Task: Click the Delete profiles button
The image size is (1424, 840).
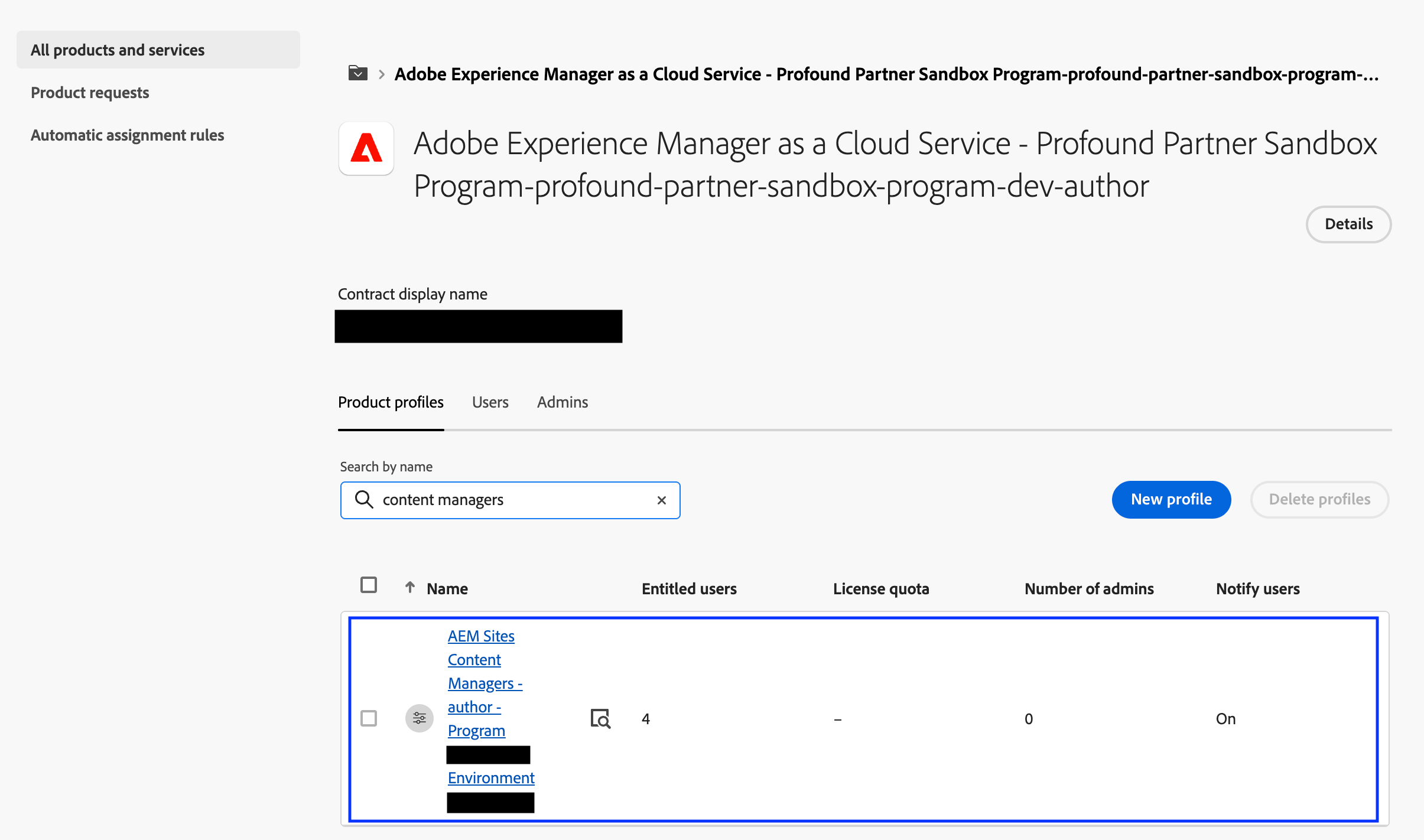Action: (1319, 500)
